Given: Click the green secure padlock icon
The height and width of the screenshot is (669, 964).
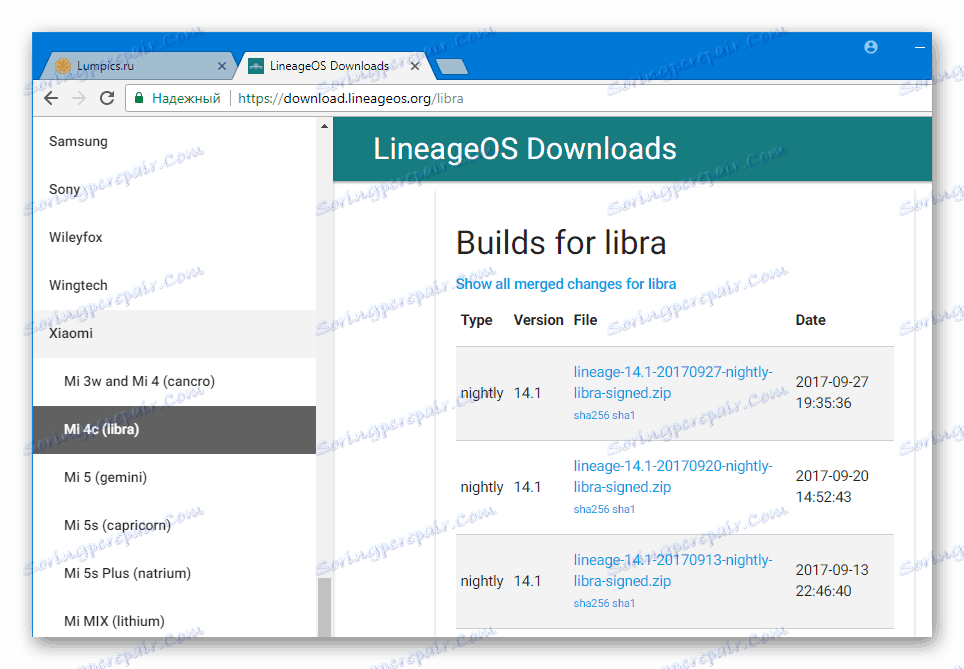Looking at the screenshot, I should (139, 98).
